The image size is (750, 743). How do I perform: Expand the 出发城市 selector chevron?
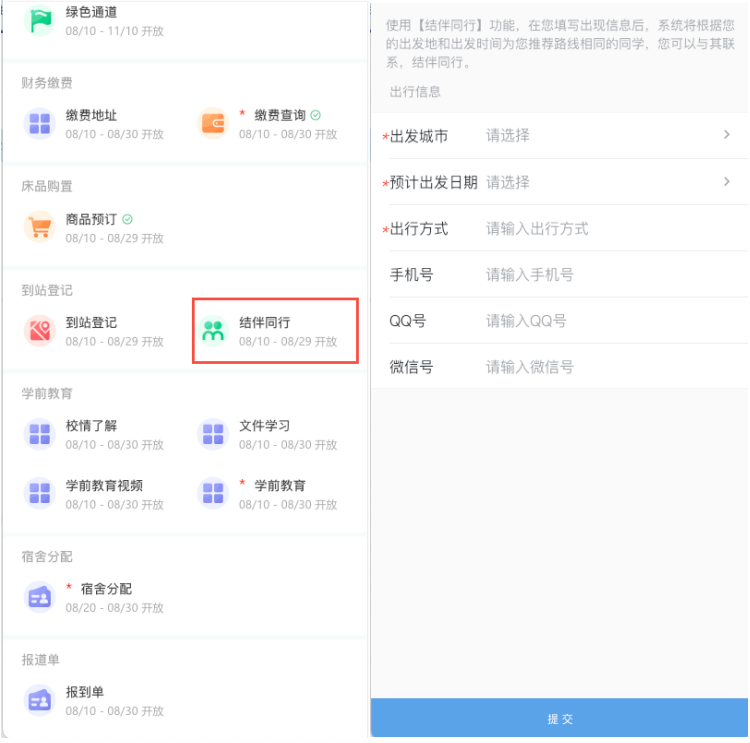point(727,135)
